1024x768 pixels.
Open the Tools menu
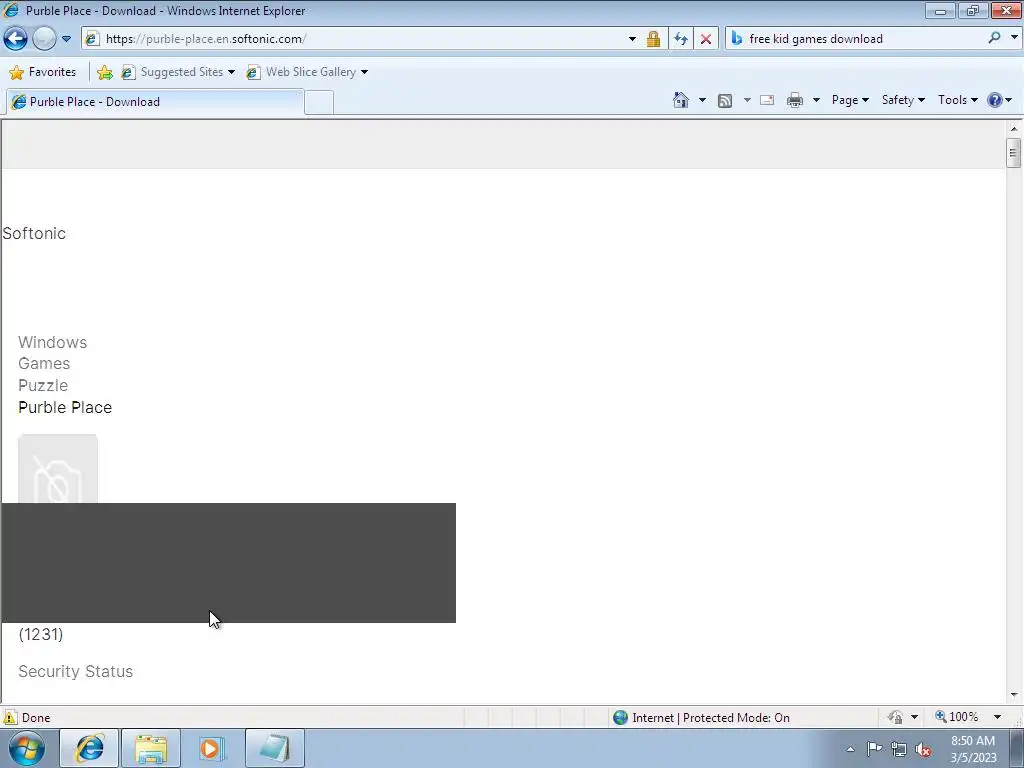click(x=957, y=100)
